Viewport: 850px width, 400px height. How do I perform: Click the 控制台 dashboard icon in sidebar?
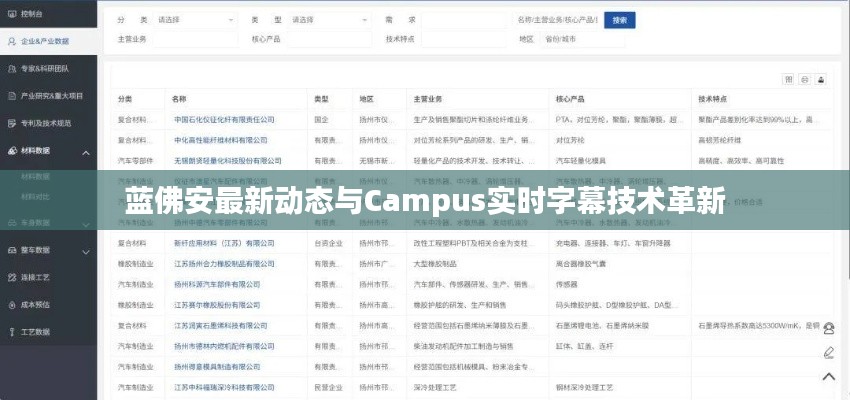tap(11, 15)
